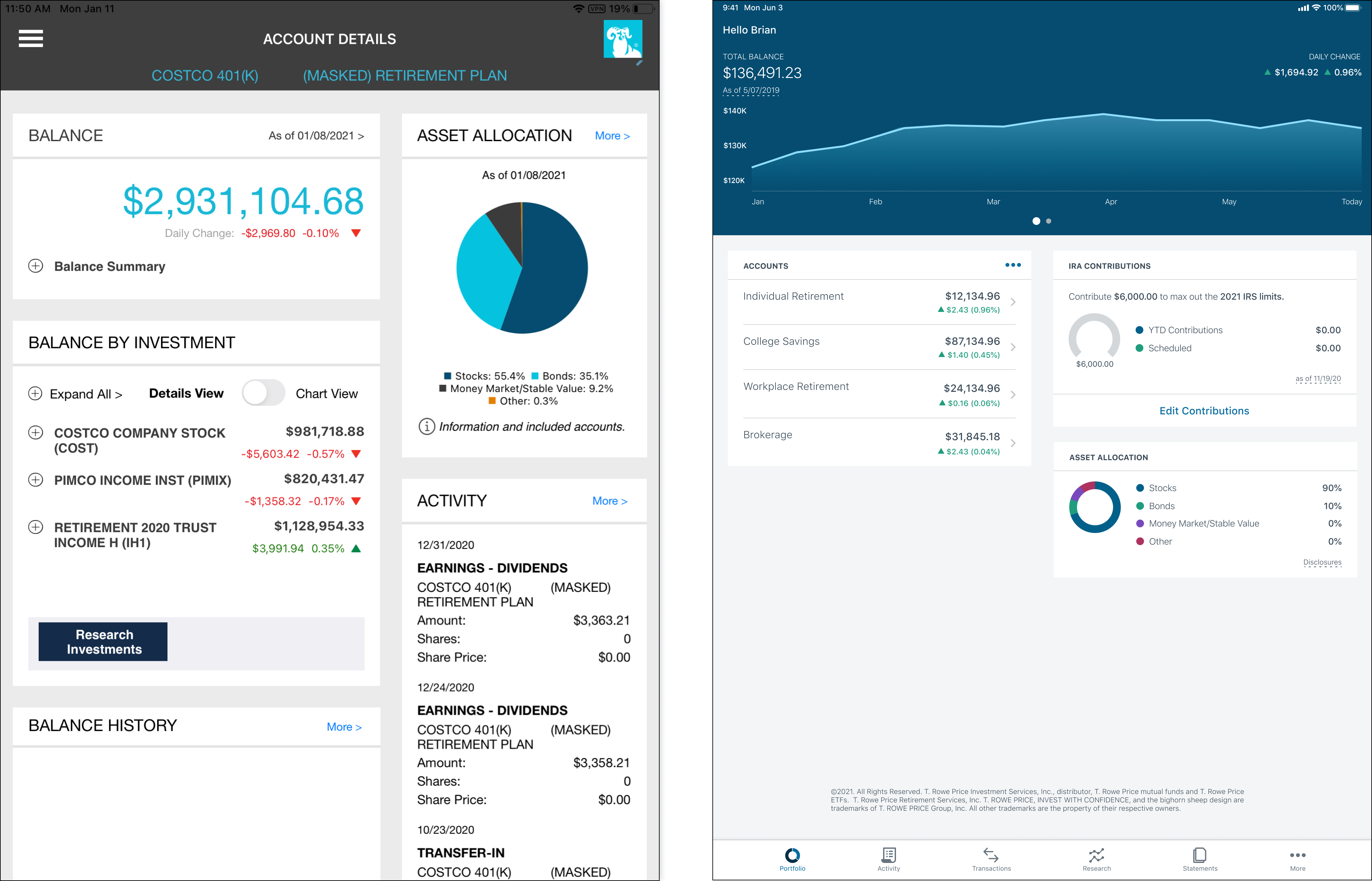
Task: Open College Savings account chevron
Action: 1013,347
